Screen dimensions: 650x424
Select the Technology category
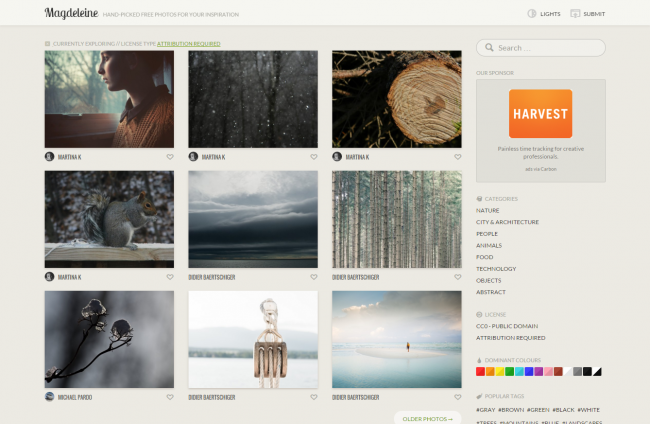point(496,269)
